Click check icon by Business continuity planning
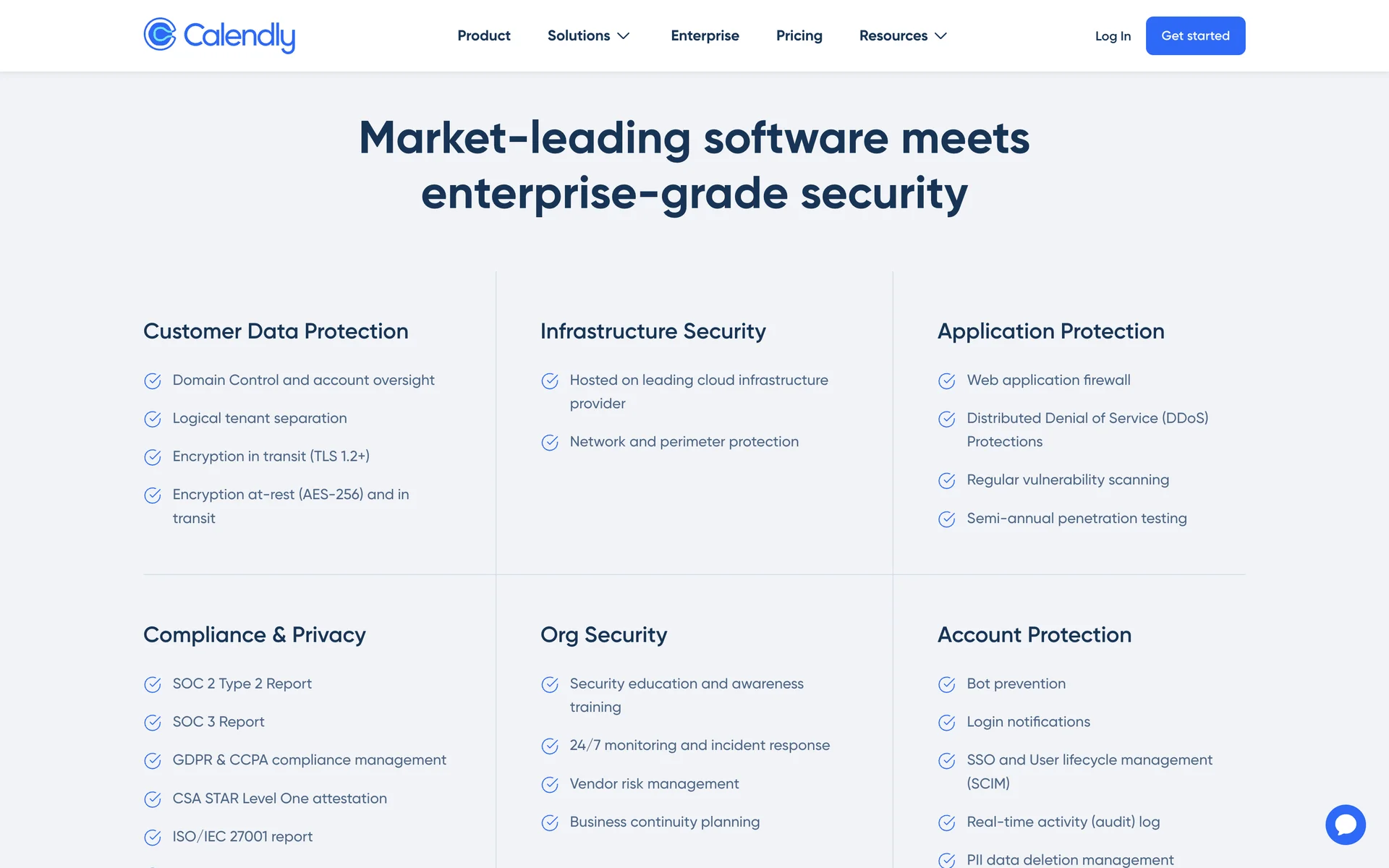 coord(550,823)
